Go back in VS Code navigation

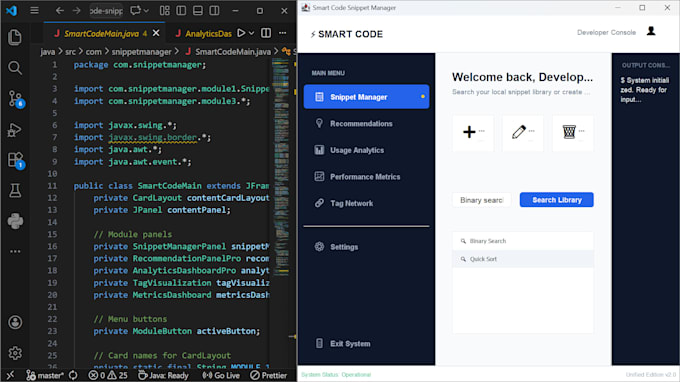[59, 10]
